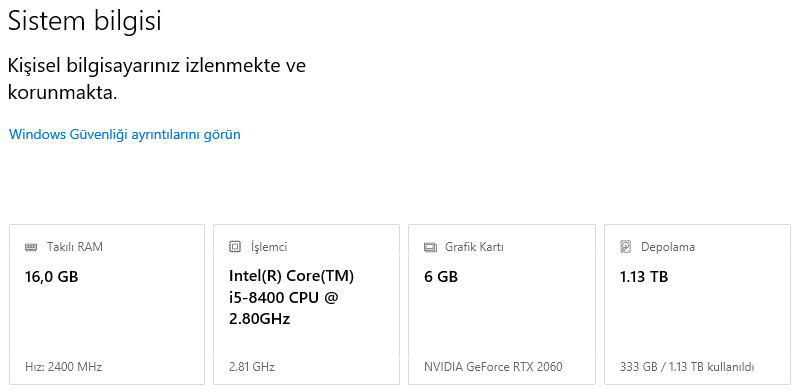
Task: Select the Takılı RAM label
Action: (x=74, y=247)
